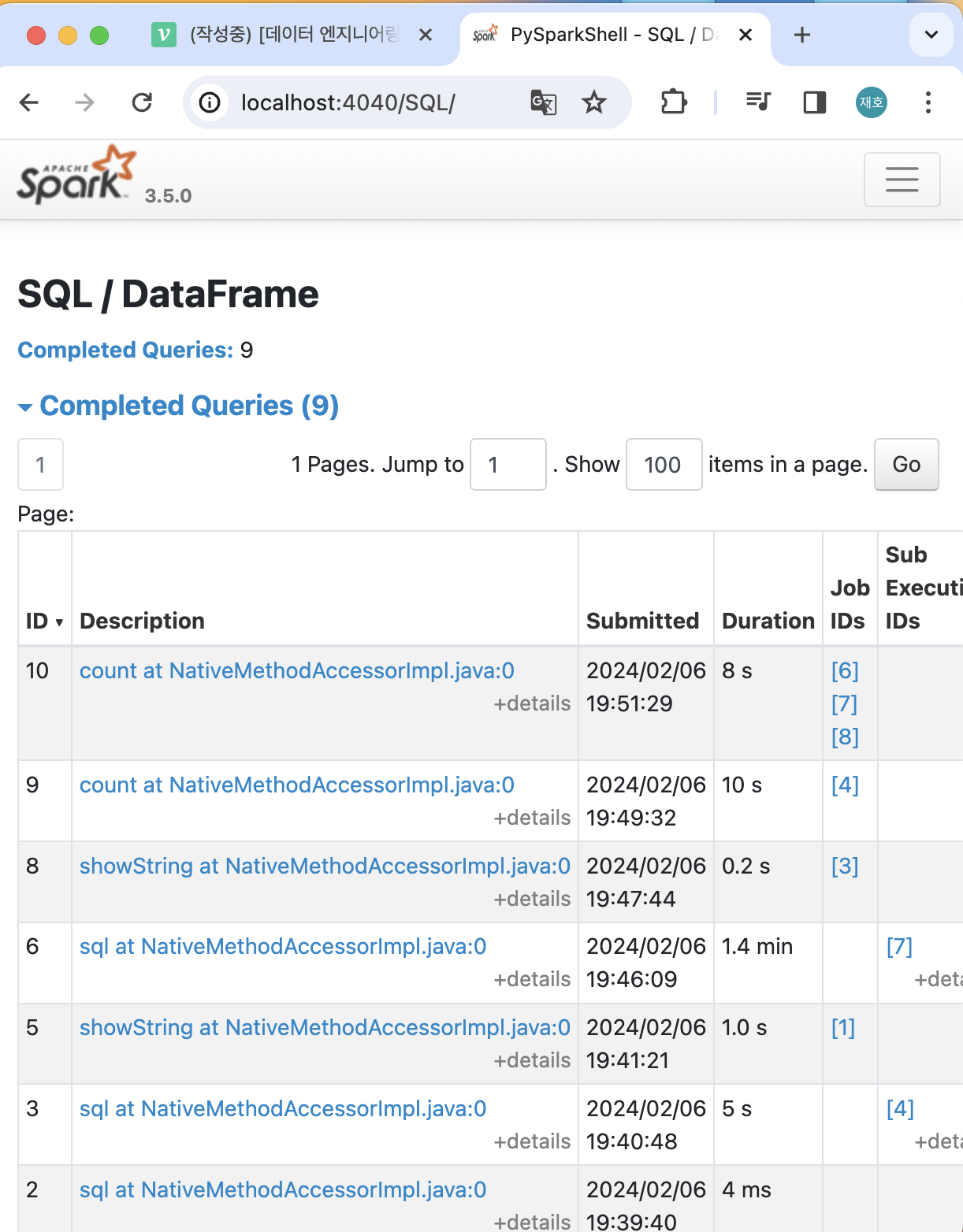This screenshot has width=963, height=1232.
Task: Toggle the browser side panel icon
Action: 814,102
